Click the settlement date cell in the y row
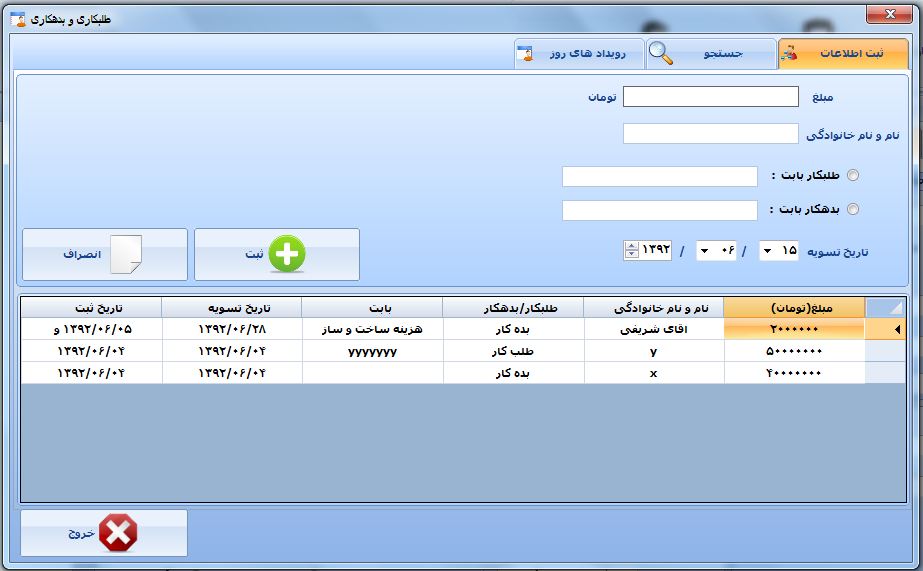This screenshot has width=923, height=571. pyautogui.click(x=231, y=351)
